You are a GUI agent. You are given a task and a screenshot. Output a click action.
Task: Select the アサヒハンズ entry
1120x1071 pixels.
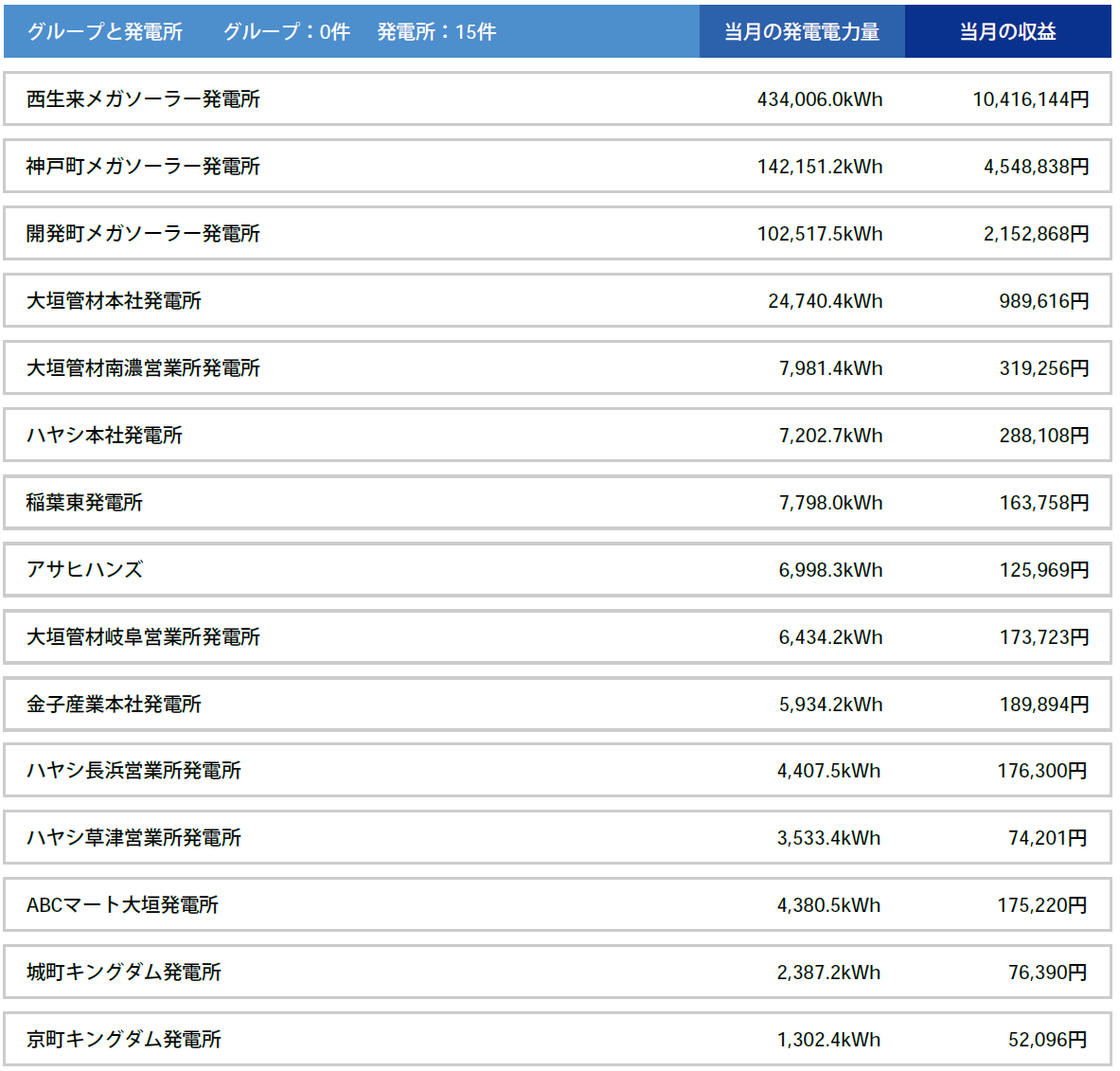pyautogui.click(x=557, y=569)
